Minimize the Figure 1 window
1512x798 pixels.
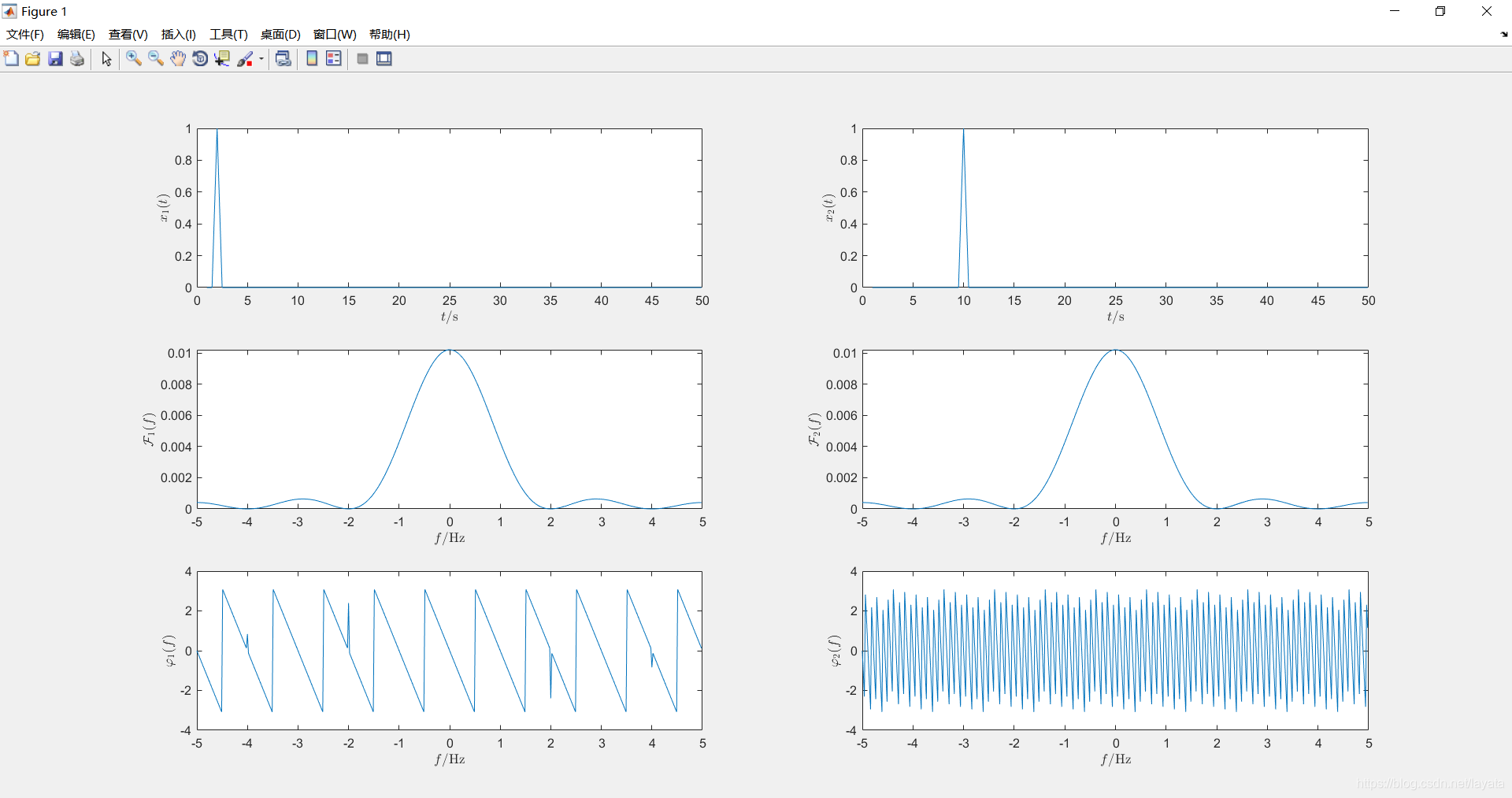(x=1395, y=11)
